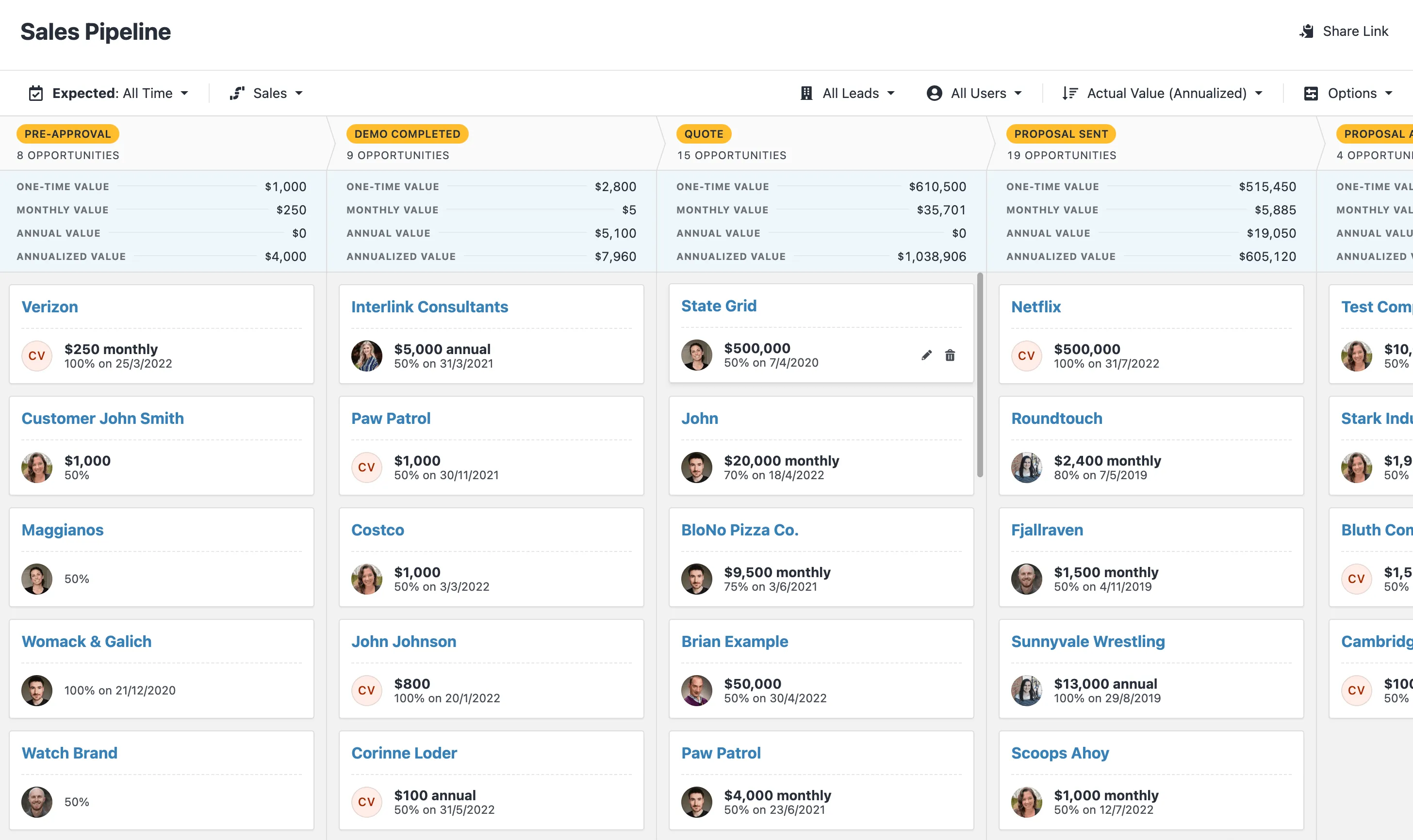Click the CV avatar badge on Verizon card
Viewport: 1413px width, 840px height.
click(x=36, y=355)
